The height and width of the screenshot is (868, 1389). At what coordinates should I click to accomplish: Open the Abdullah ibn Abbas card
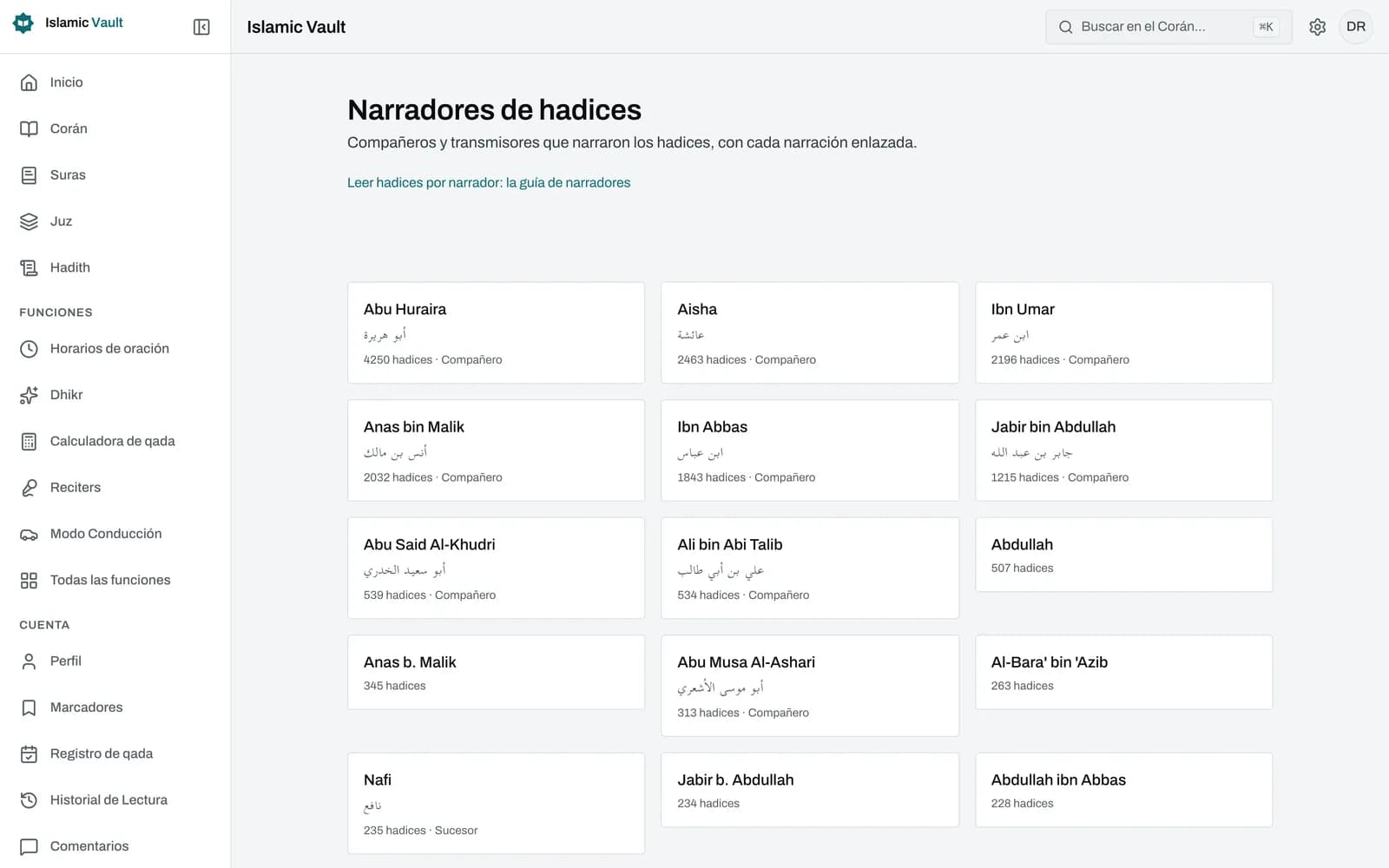(x=1123, y=790)
